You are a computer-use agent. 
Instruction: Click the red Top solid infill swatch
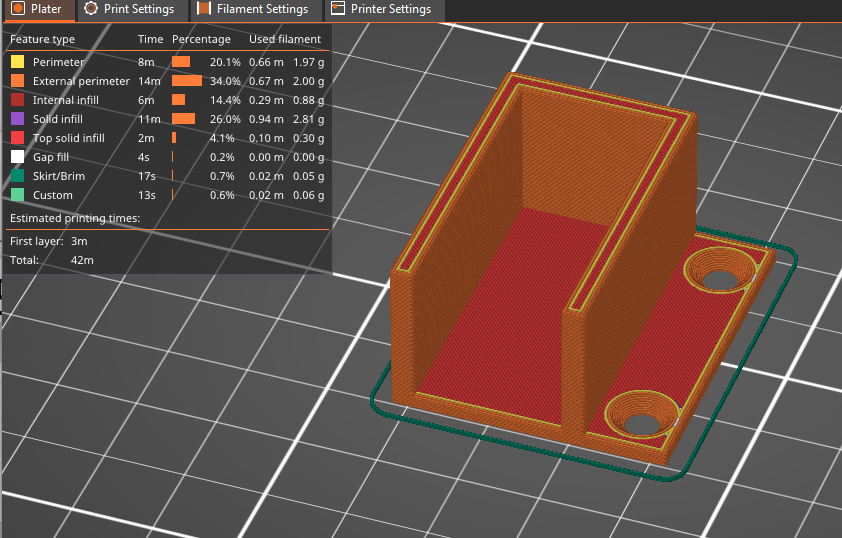click(x=18, y=138)
